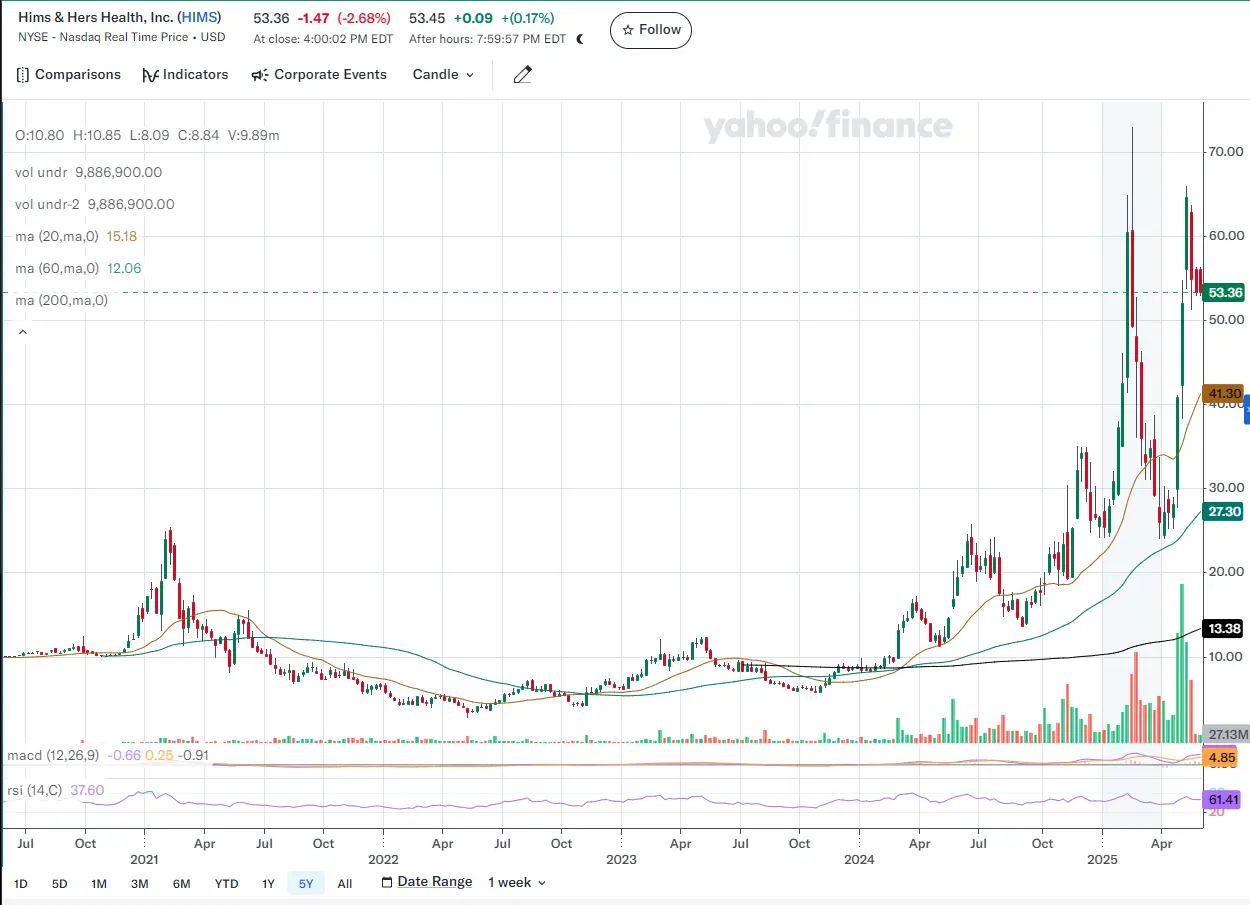The width and height of the screenshot is (1250, 905).
Task: Select the 3M time range
Action: [x=139, y=884]
